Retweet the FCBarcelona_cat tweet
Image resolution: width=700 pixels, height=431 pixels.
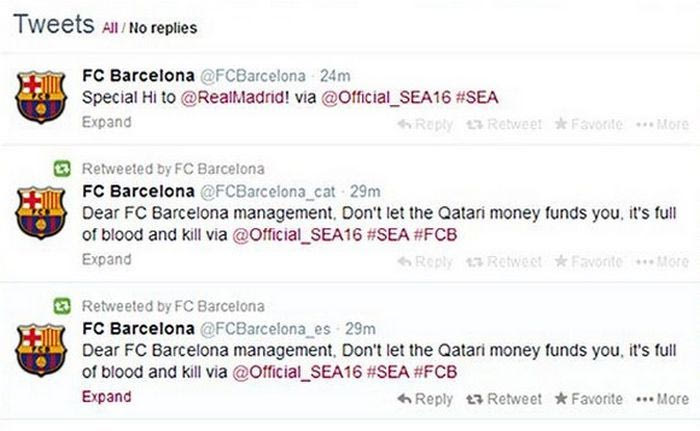(x=506, y=262)
